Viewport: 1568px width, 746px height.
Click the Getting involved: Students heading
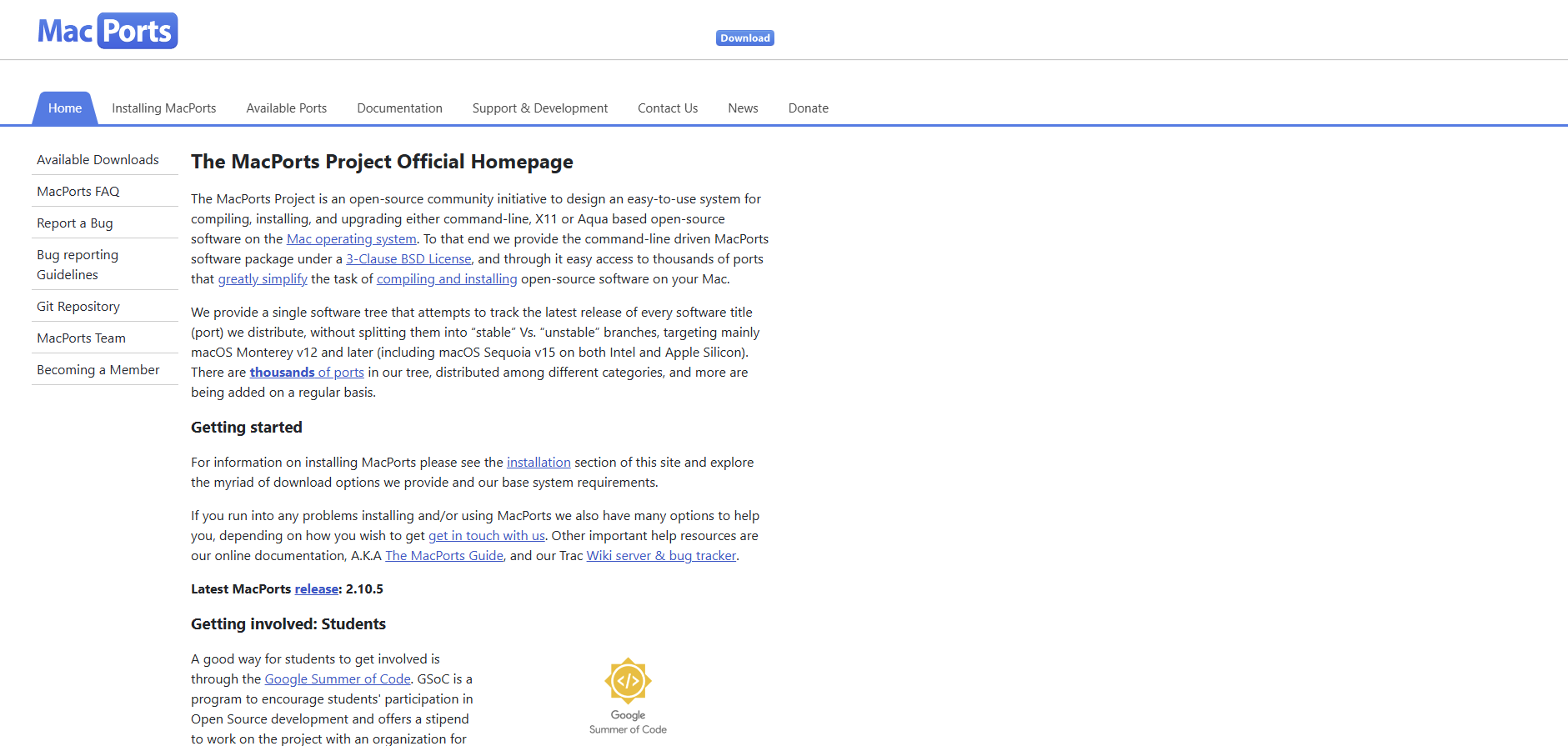(x=288, y=624)
